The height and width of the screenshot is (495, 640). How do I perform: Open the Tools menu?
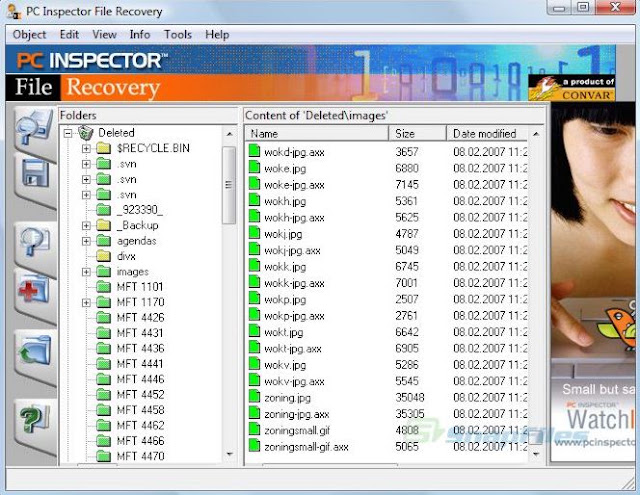(178, 34)
